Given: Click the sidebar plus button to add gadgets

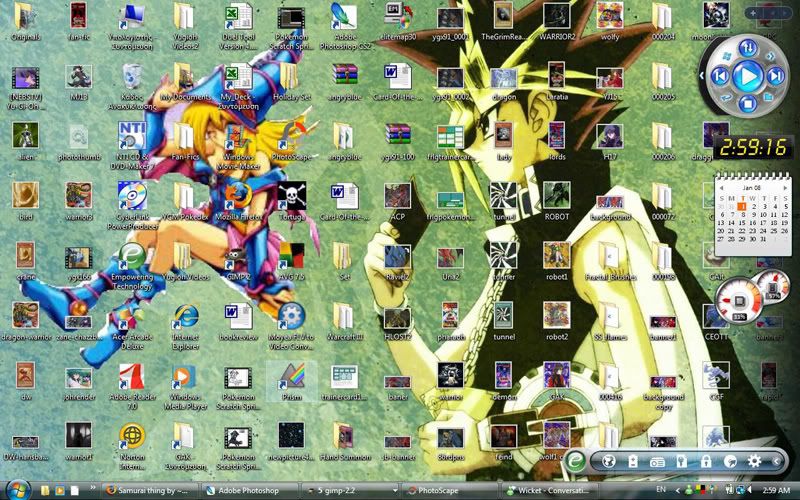Looking at the screenshot, I should click(x=754, y=13).
